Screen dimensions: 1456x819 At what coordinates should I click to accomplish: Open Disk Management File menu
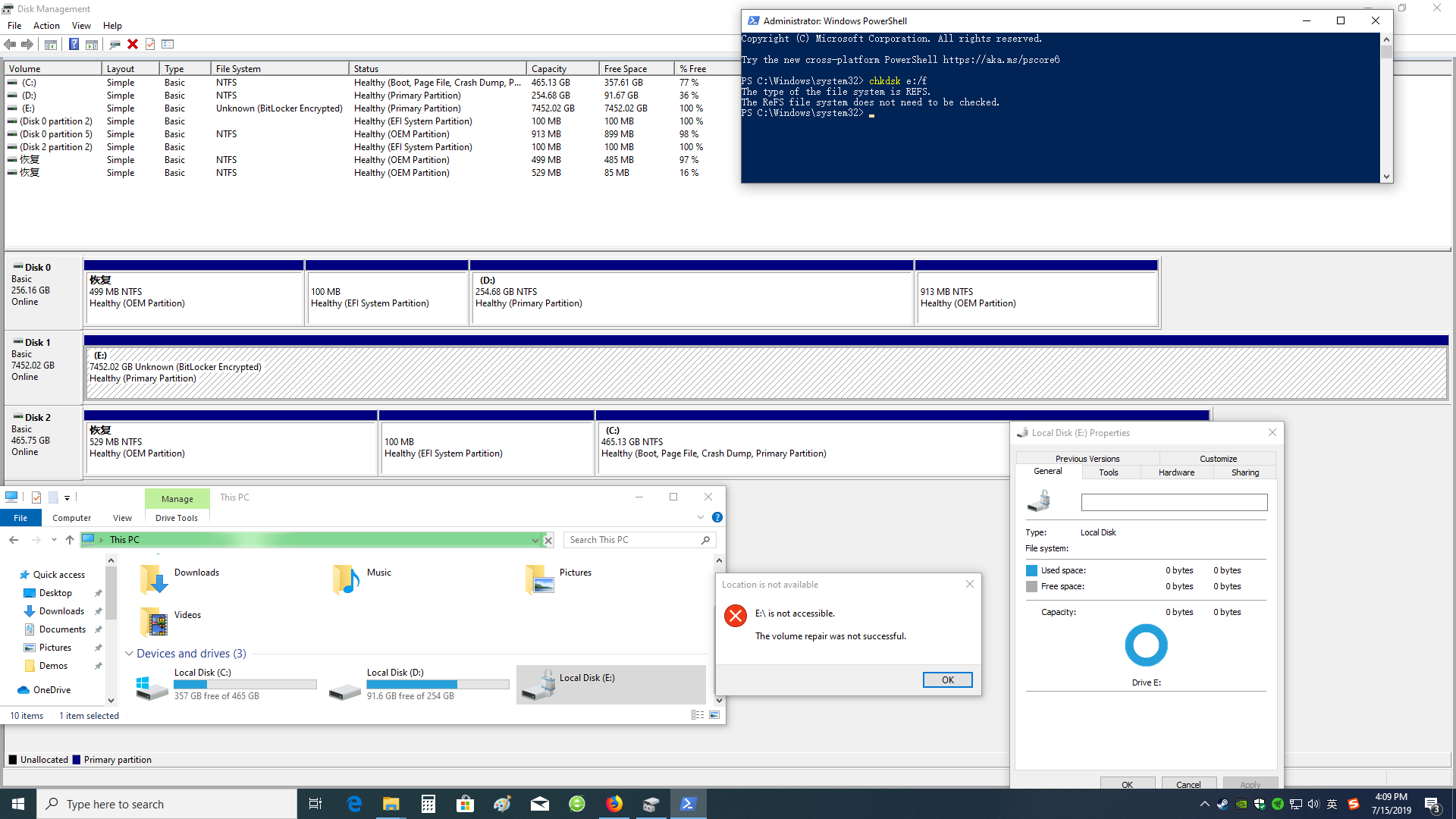click(x=14, y=26)
